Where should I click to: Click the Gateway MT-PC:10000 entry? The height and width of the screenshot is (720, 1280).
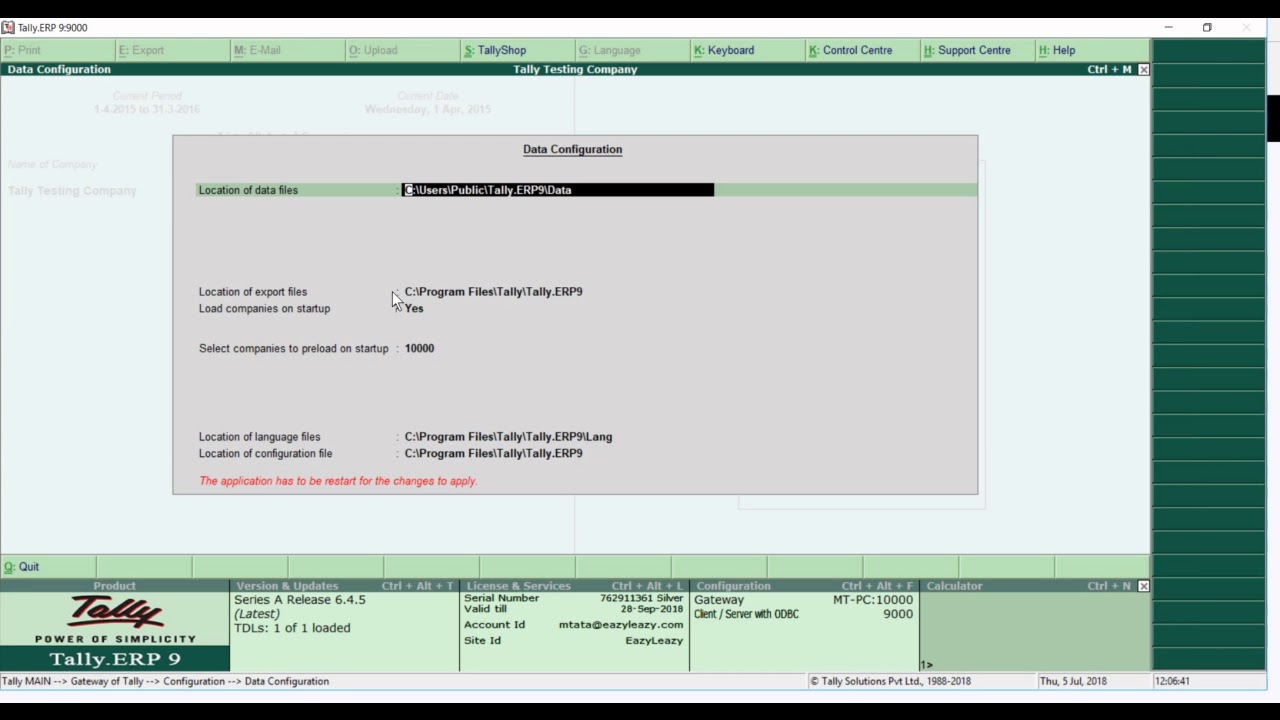[803, 600]
